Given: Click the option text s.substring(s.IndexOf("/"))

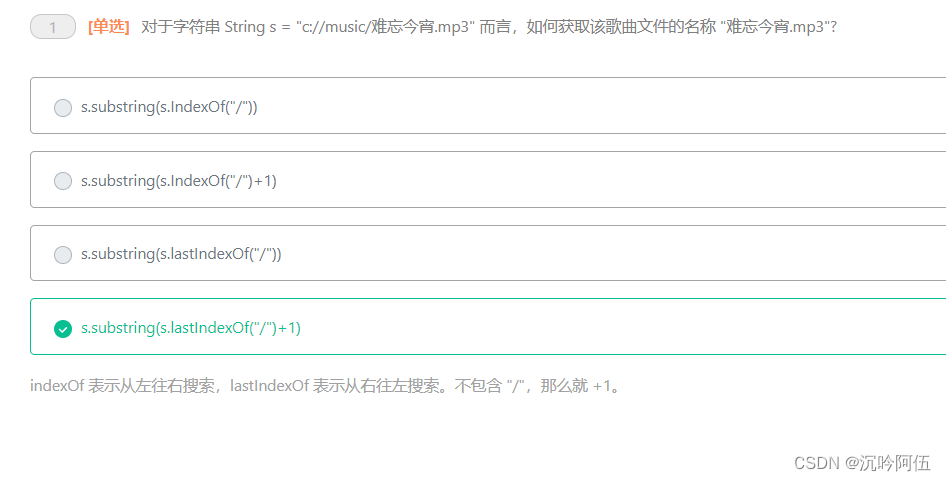Looking at the screenshot, I should click(x=170, y=107).
